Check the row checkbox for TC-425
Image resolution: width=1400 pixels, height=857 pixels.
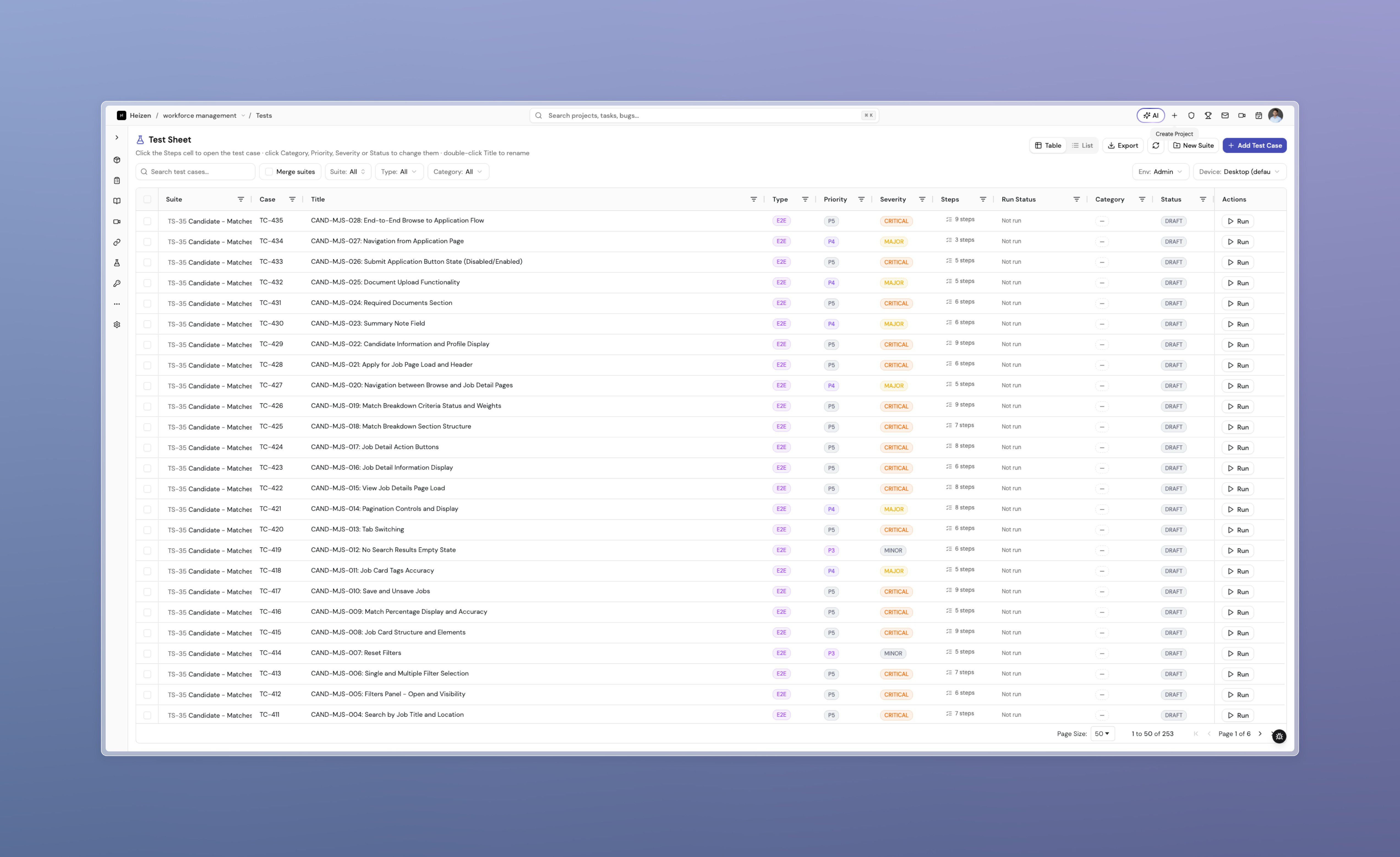pyautogui.click(x=147, y=427)
